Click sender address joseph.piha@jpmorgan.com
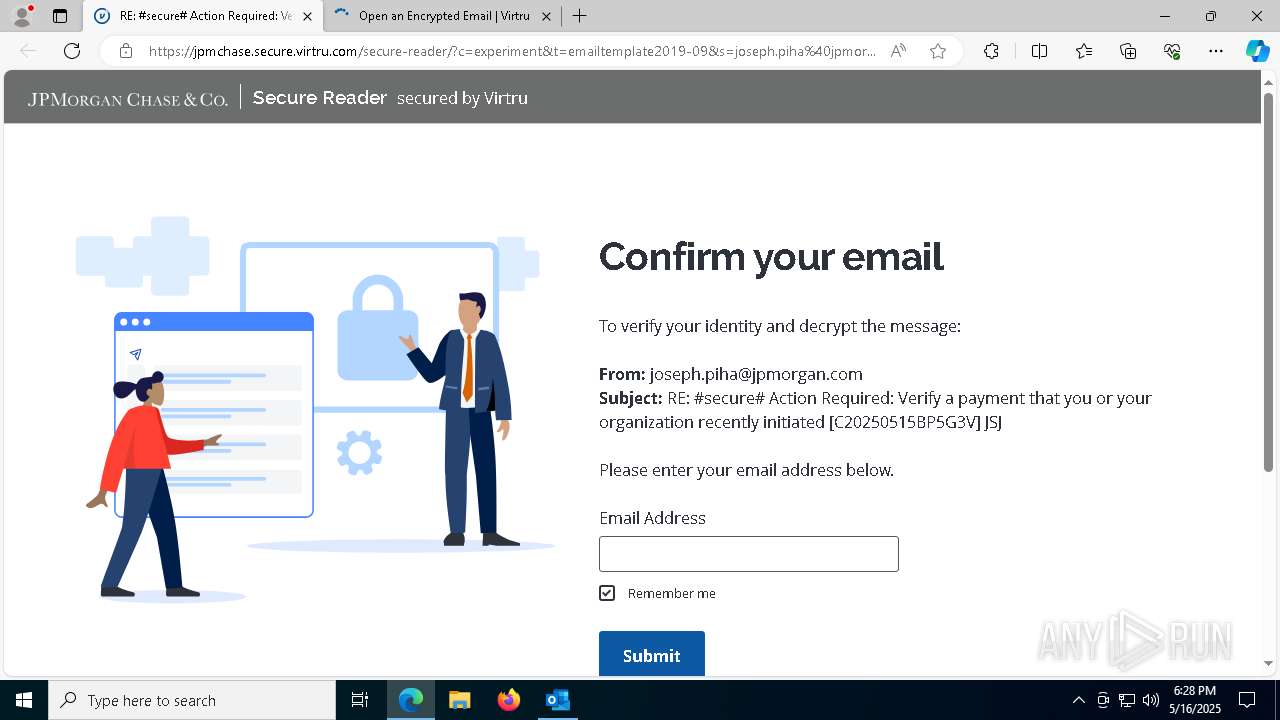 (756, 374)
